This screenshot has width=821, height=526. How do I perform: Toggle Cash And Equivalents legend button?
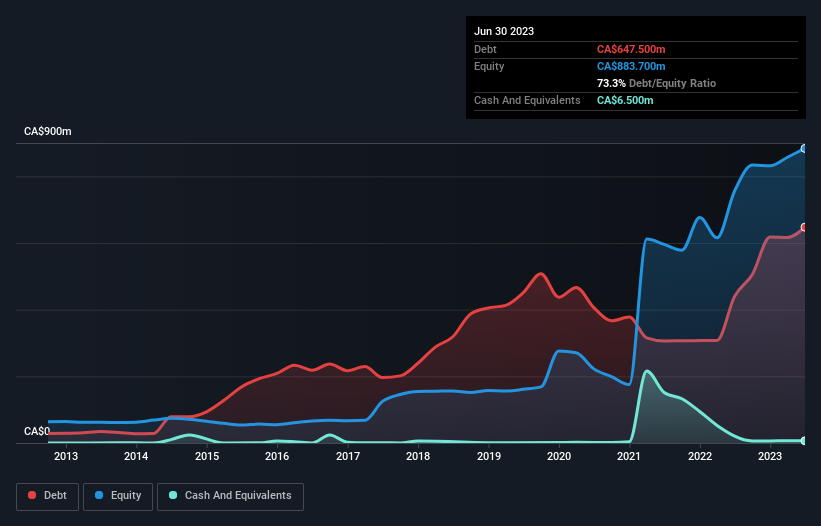tap(230, 496)
